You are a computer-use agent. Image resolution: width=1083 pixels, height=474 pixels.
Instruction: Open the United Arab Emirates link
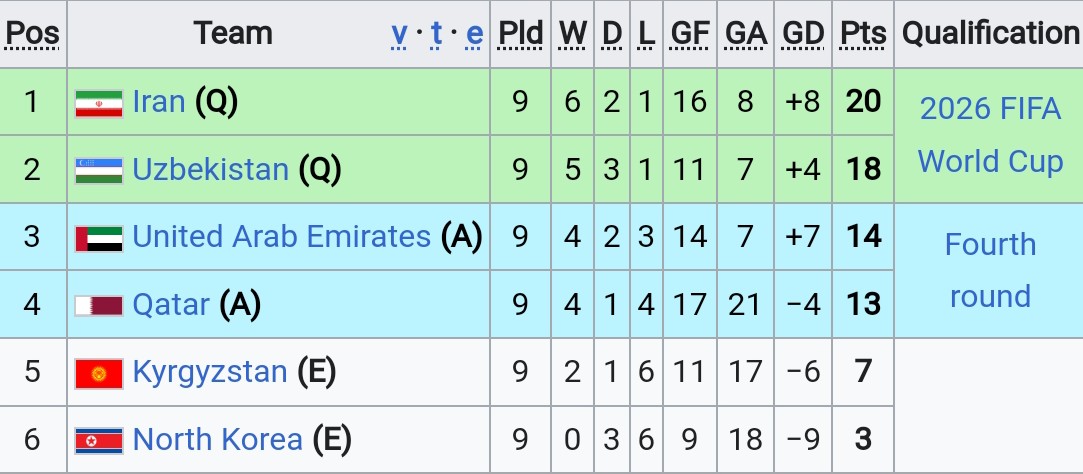pyautogui.click(x=282, y=236)
